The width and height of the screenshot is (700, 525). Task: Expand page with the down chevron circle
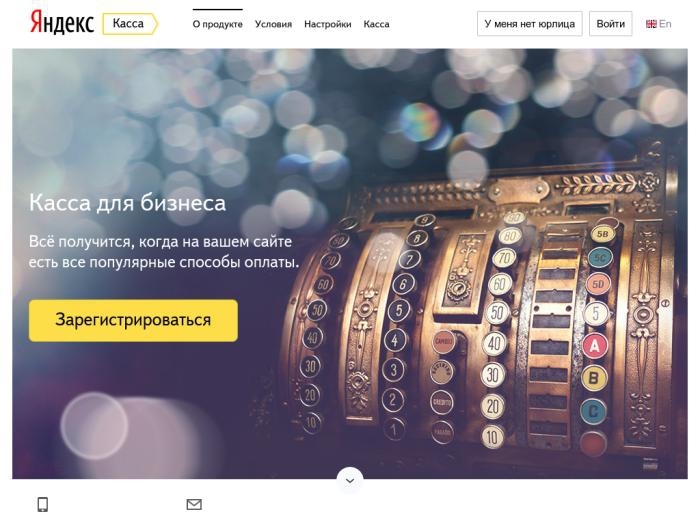[x=350, y=480]
